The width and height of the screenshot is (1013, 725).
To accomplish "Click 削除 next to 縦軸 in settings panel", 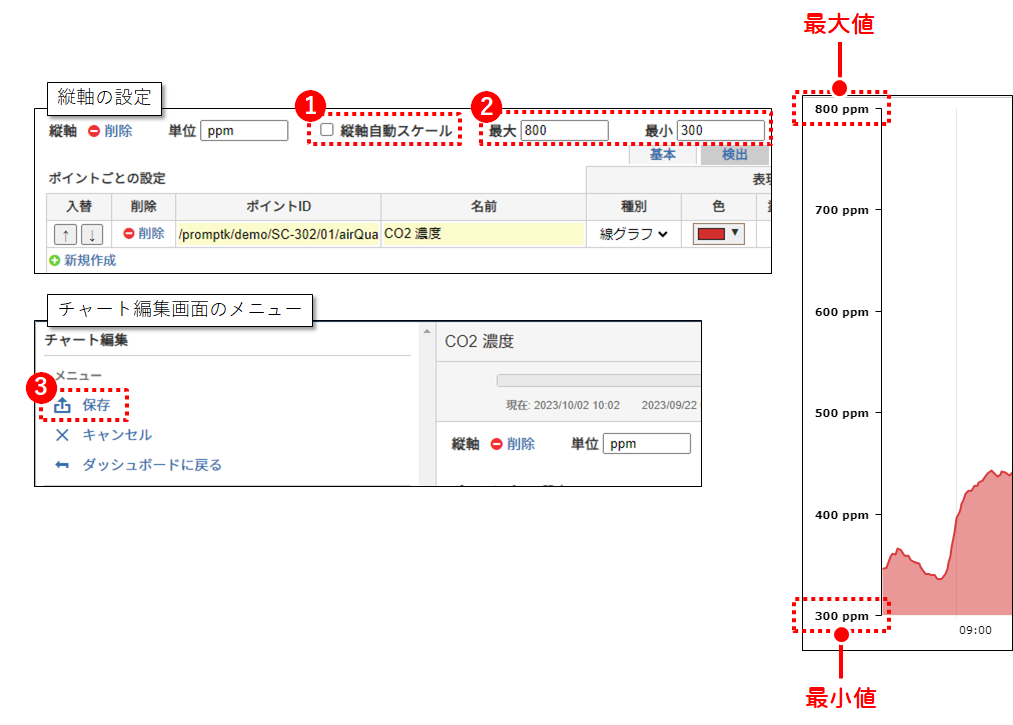I will click(x=118, y=131).
